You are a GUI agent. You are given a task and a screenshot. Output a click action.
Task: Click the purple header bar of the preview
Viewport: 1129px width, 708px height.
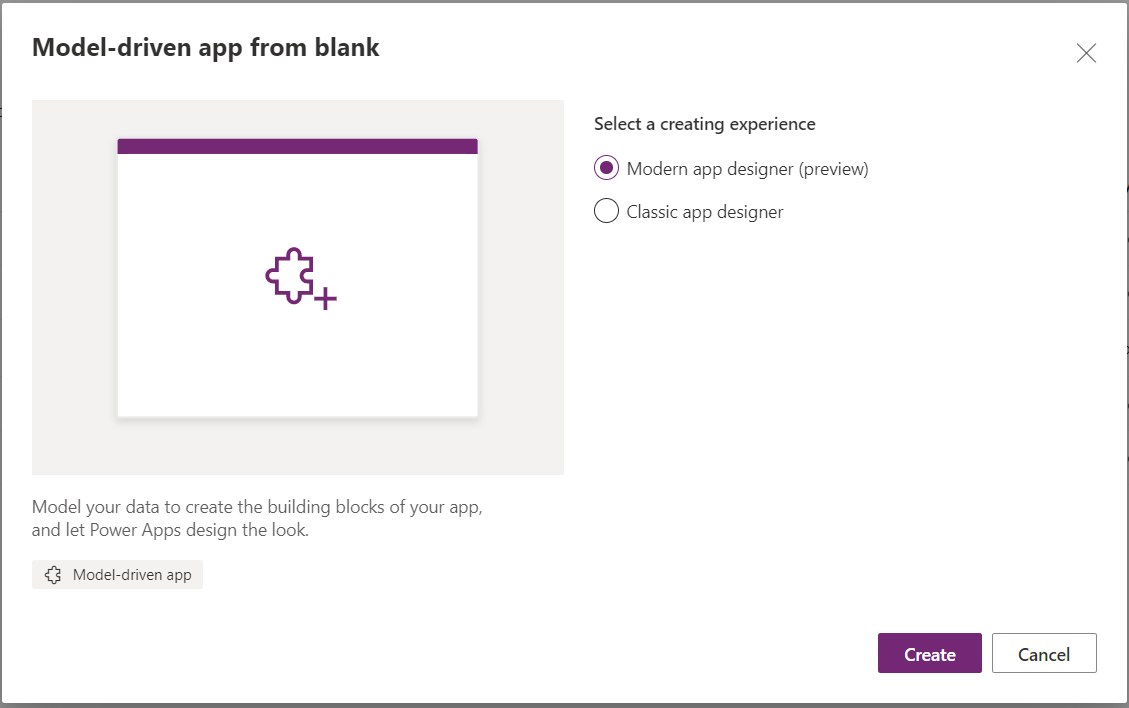click(x=297, y=146)
